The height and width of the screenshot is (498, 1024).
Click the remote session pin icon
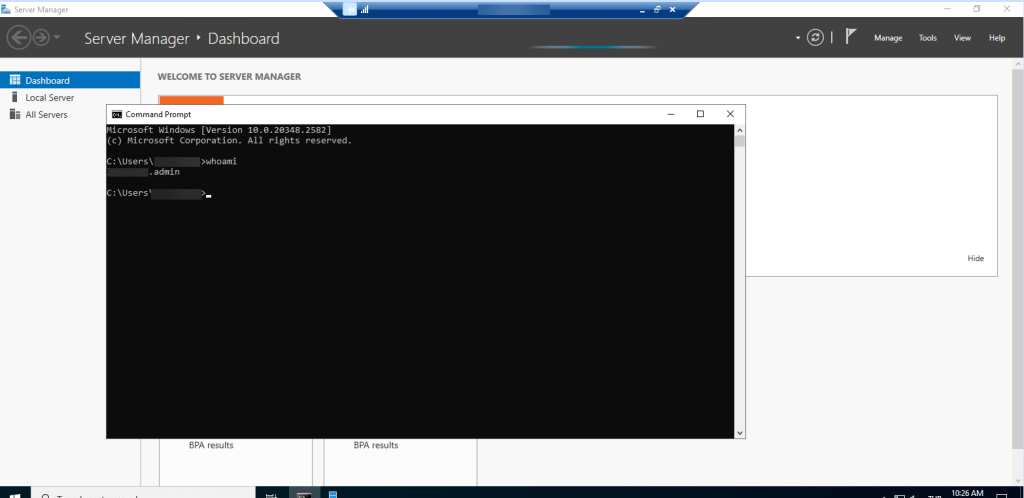[351, 9]
